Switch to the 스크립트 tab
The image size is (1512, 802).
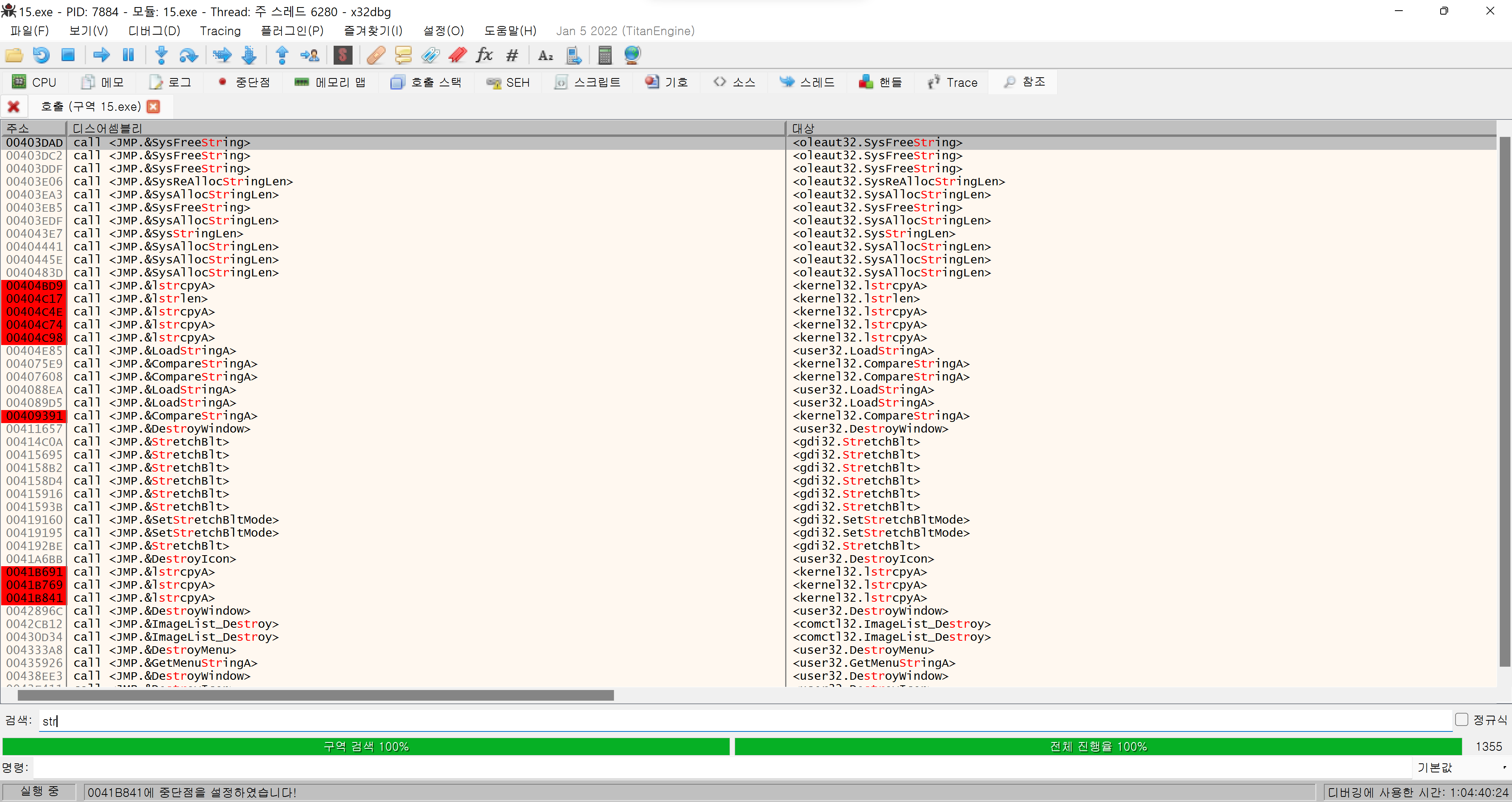point(588,82)
